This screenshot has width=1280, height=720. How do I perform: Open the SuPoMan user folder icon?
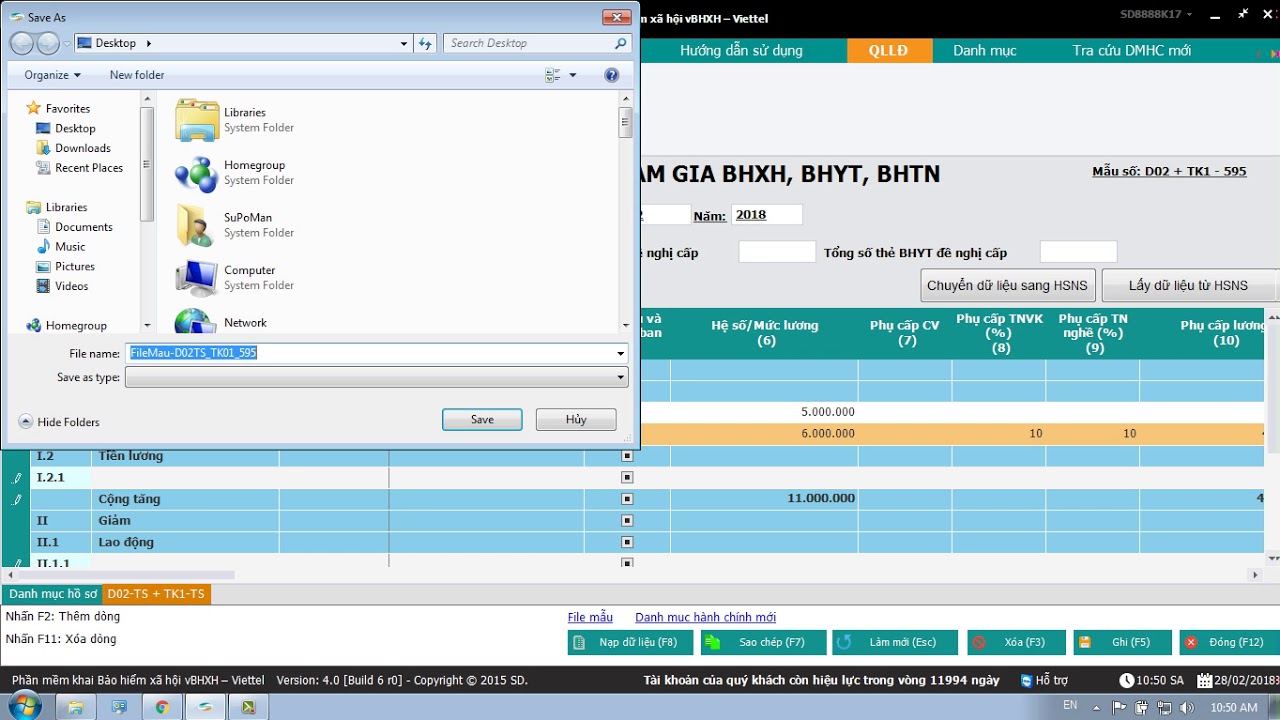pos(196,225)
